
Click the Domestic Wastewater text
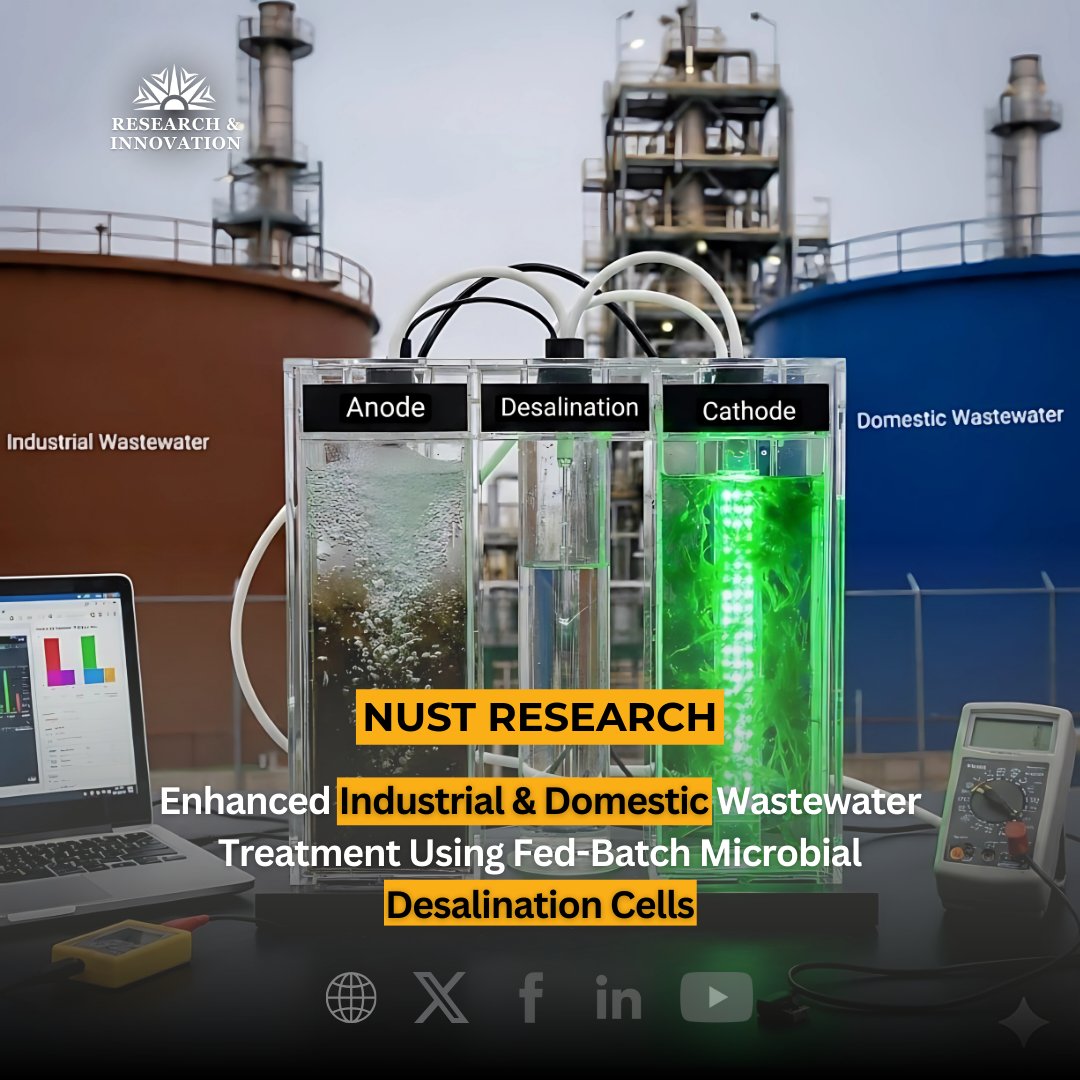coord(960,417)
